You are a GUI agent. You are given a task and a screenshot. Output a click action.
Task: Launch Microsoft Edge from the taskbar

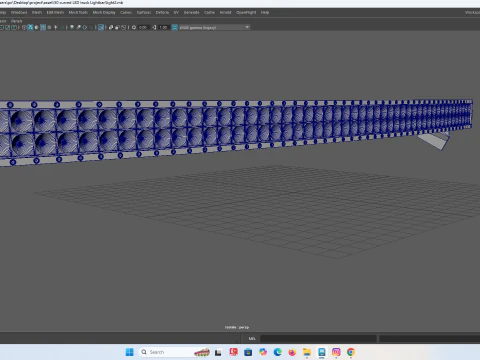[277, 352]
